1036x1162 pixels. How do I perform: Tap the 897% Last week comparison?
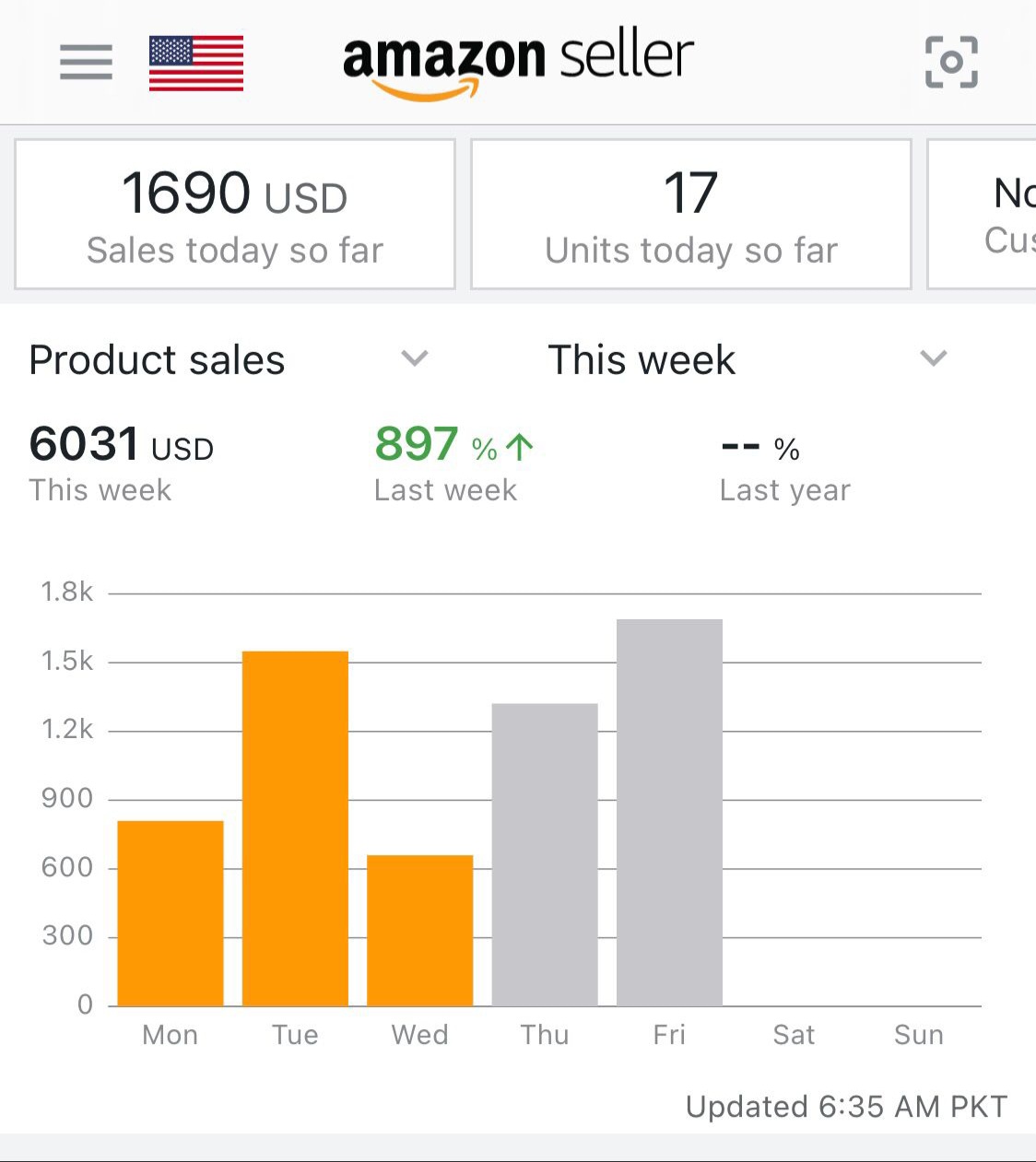click(x=453, y=463)
